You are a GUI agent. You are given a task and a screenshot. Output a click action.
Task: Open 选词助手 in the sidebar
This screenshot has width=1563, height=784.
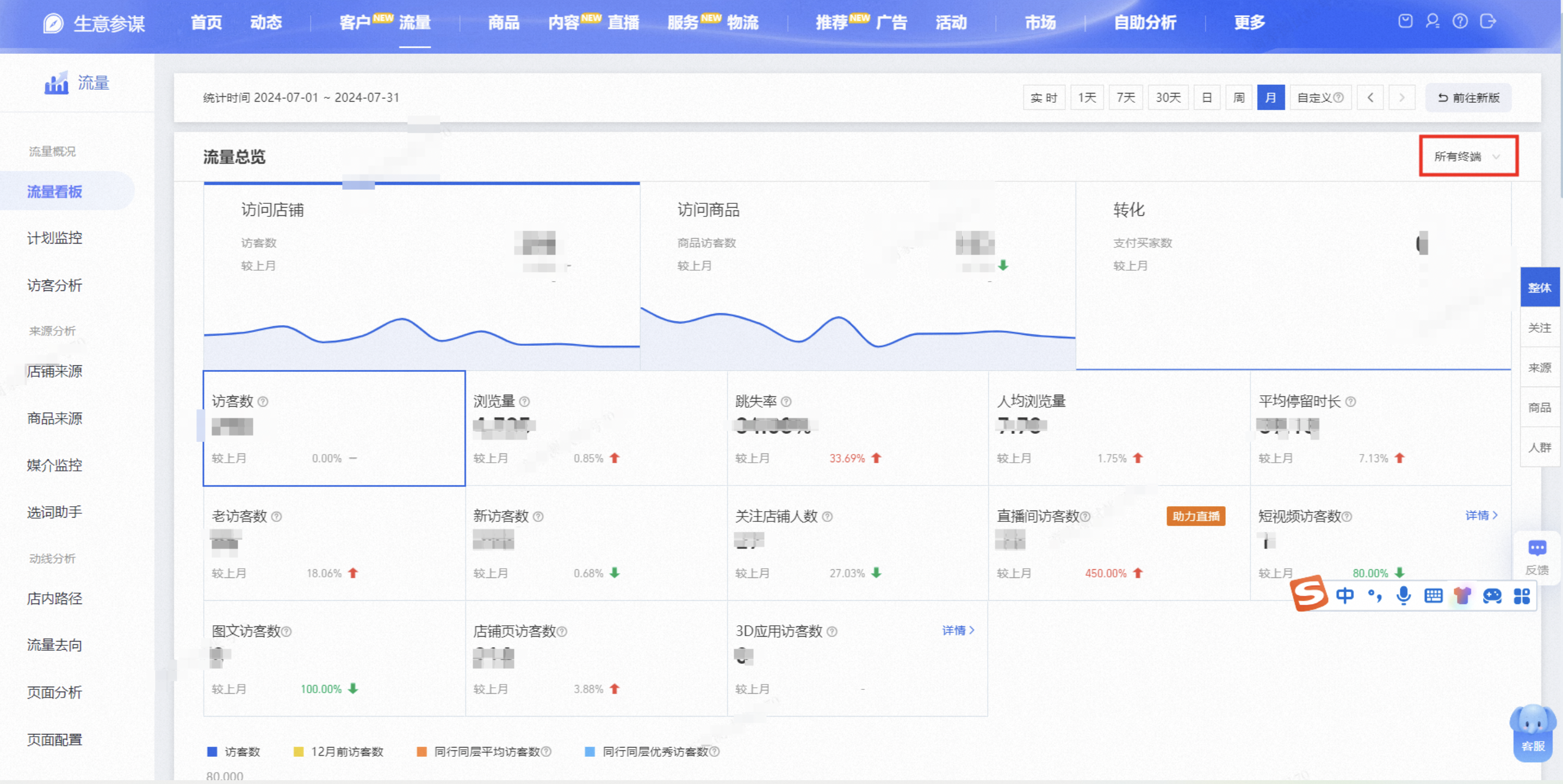point(54,512)
